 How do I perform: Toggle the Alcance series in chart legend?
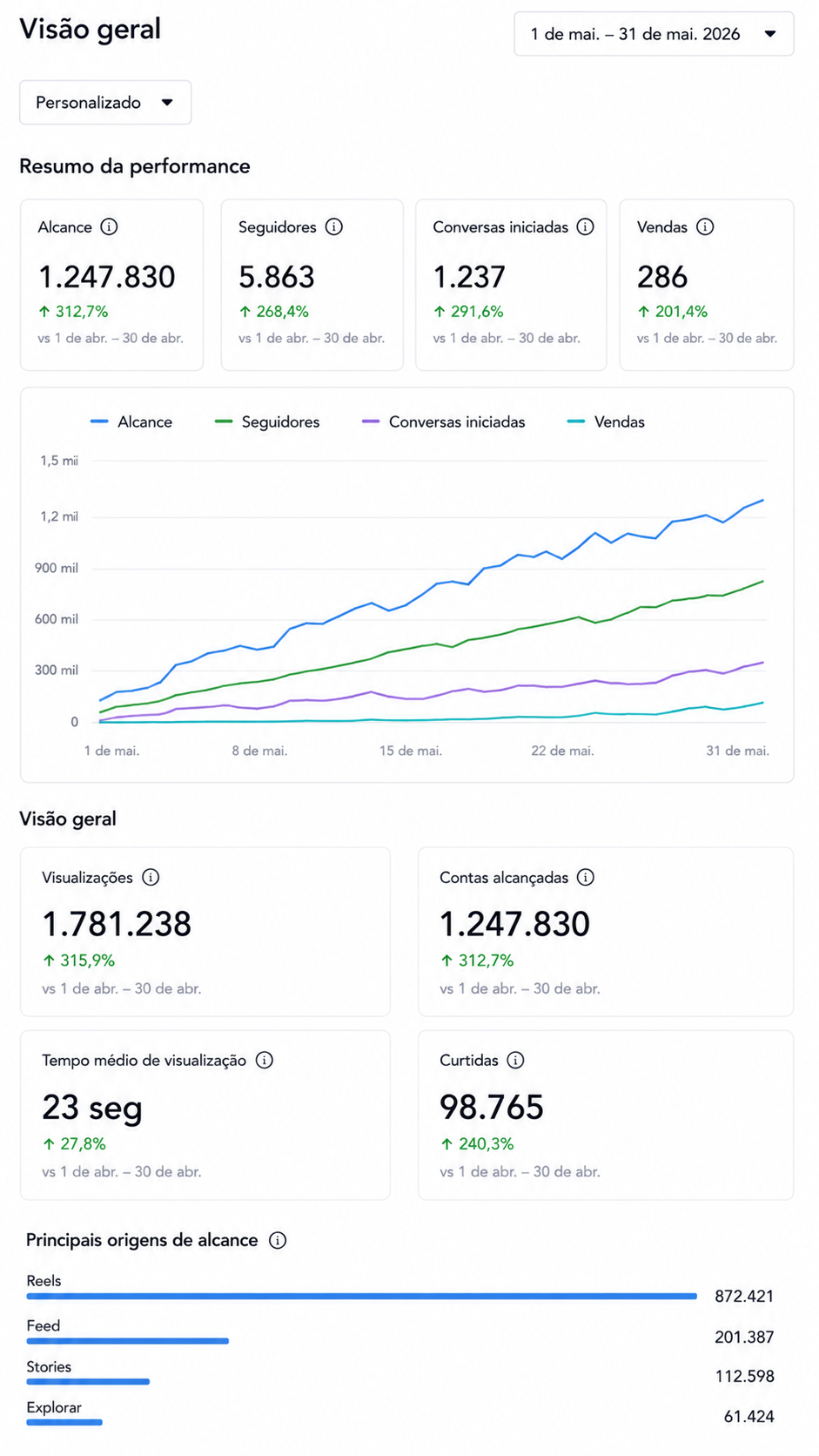(x=131, y=422)
